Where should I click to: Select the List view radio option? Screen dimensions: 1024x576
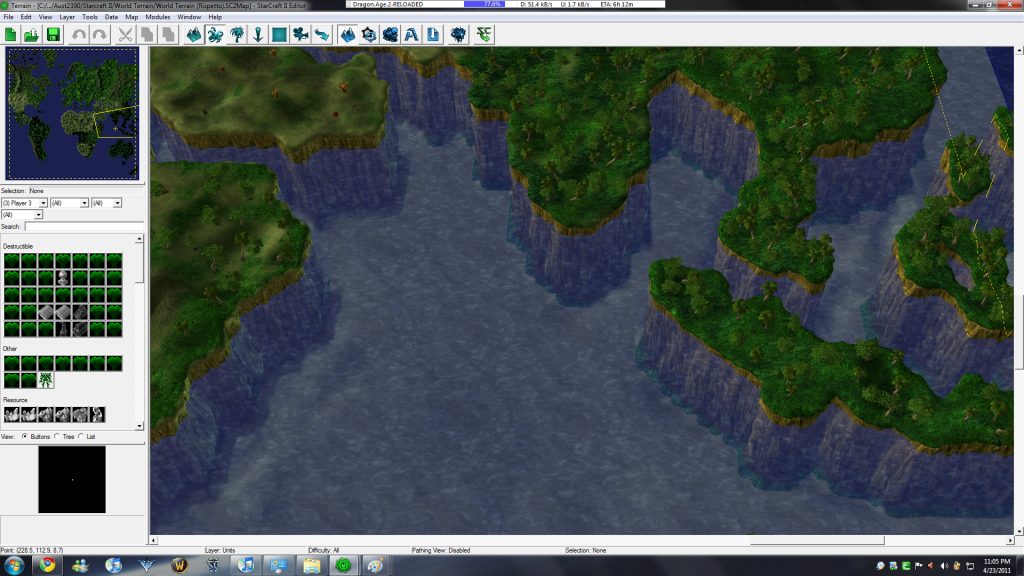[x=81, y=436]
